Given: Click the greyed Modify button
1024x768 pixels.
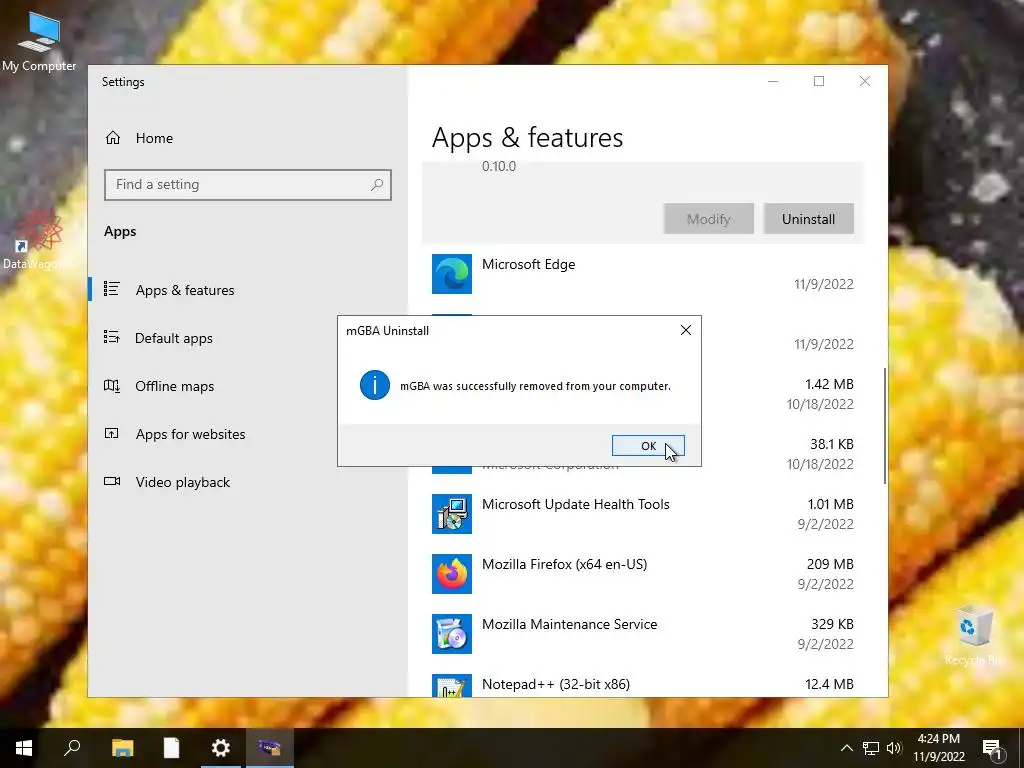Looking at the screenshot, I should 709,219.
